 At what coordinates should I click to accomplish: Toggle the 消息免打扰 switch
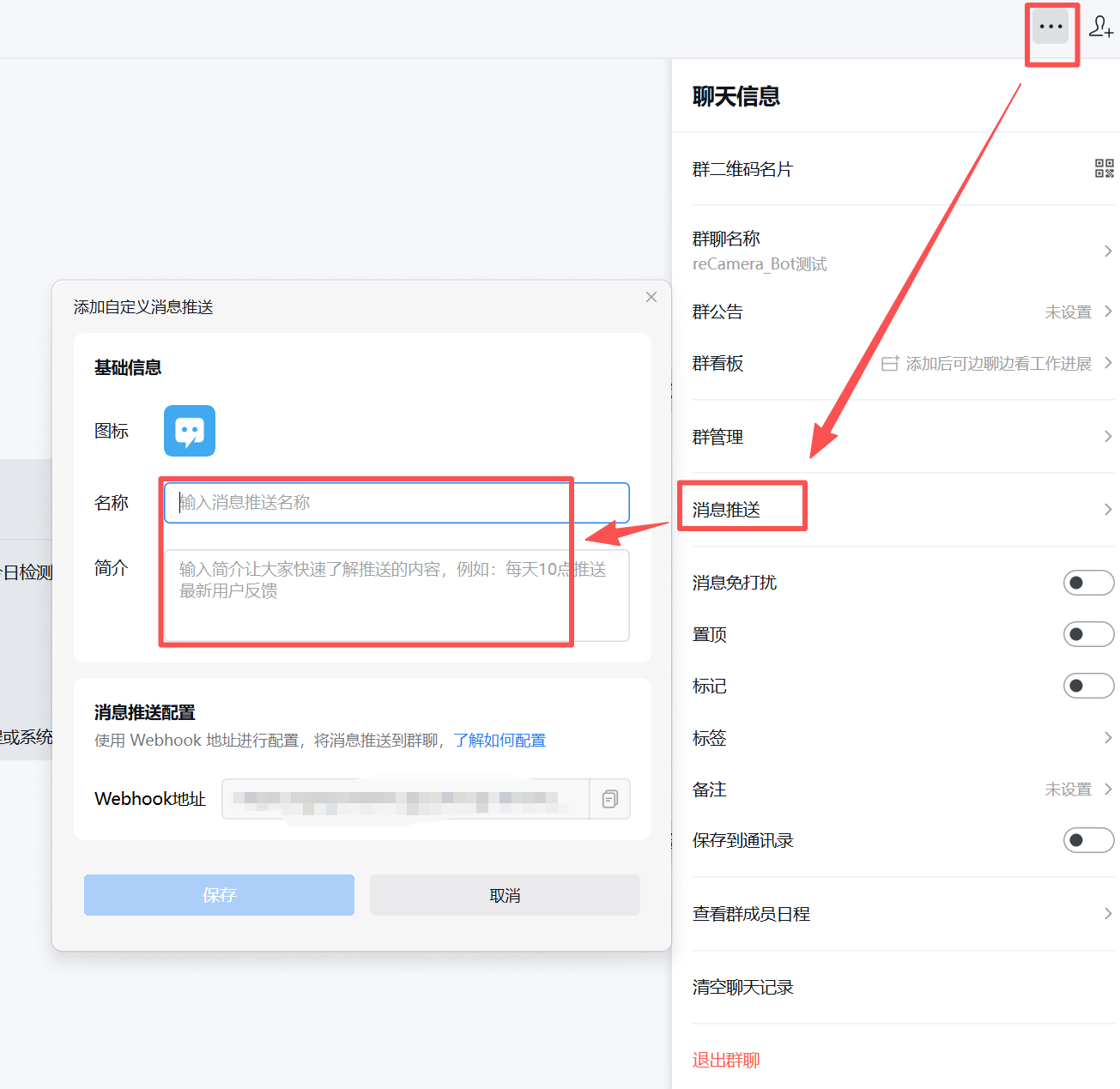click(1087, 583)
